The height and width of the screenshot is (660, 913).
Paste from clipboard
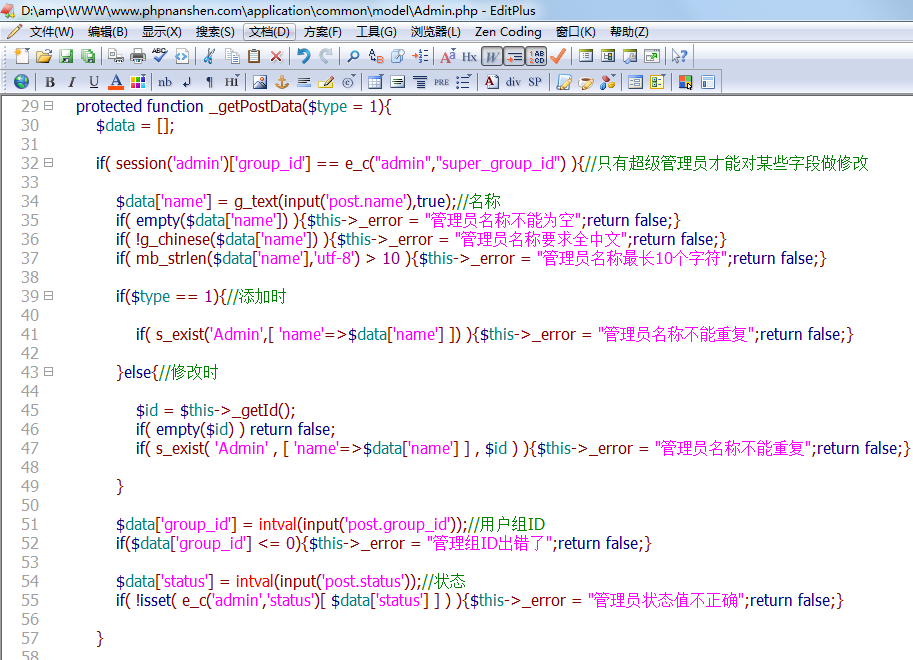tap(254, 57)
